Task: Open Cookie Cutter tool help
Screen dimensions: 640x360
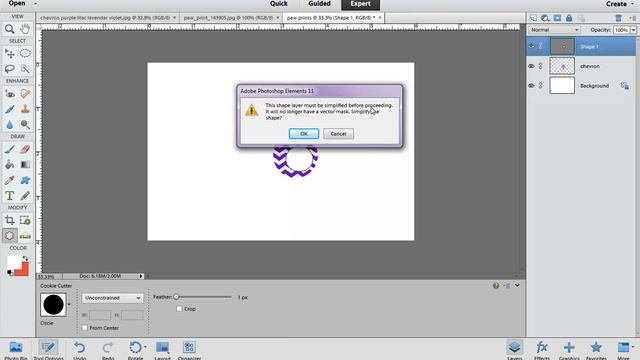Action: pyautogui.click(x=496, y=286)
